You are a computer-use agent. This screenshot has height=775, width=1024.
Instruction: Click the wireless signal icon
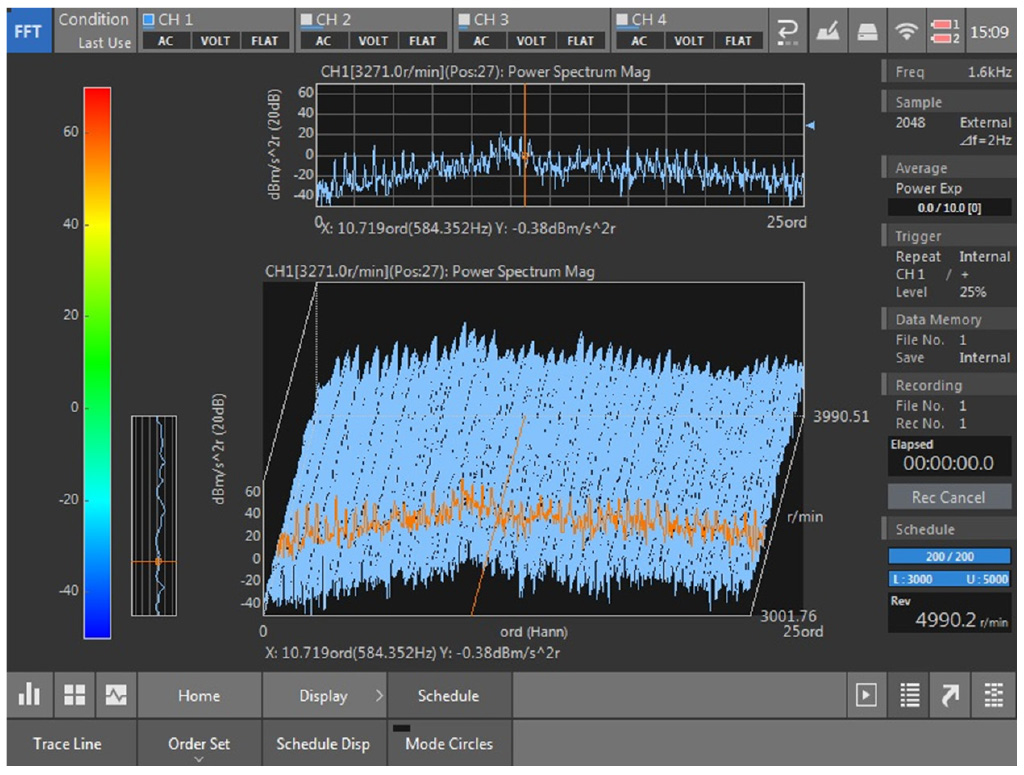pos(908,32)
